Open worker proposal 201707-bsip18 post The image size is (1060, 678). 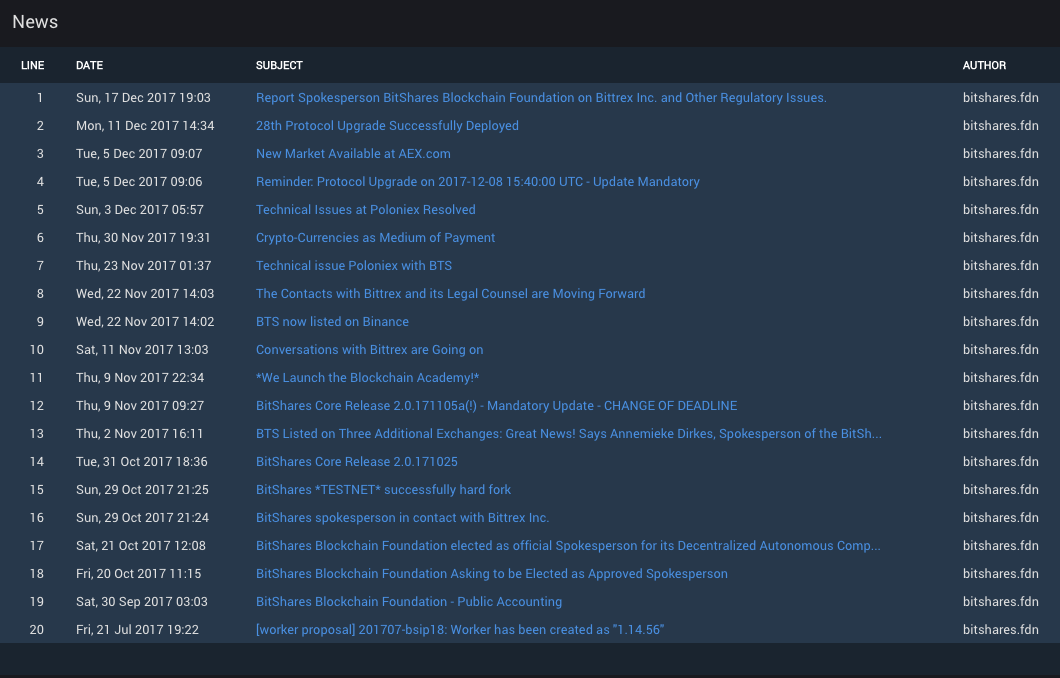(460, 630)
